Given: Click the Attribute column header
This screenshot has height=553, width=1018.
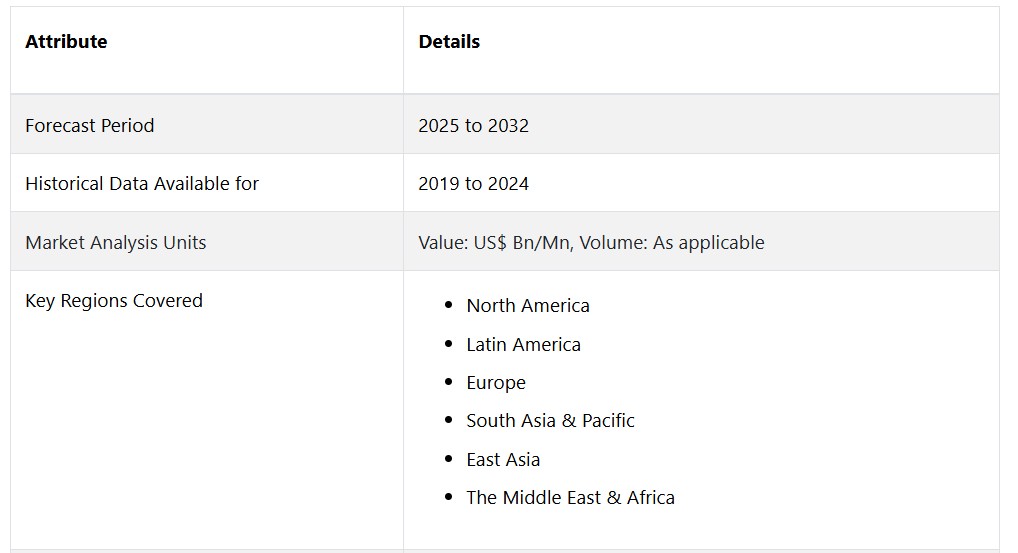Looking at the screenshot, I should coord(66,42).
